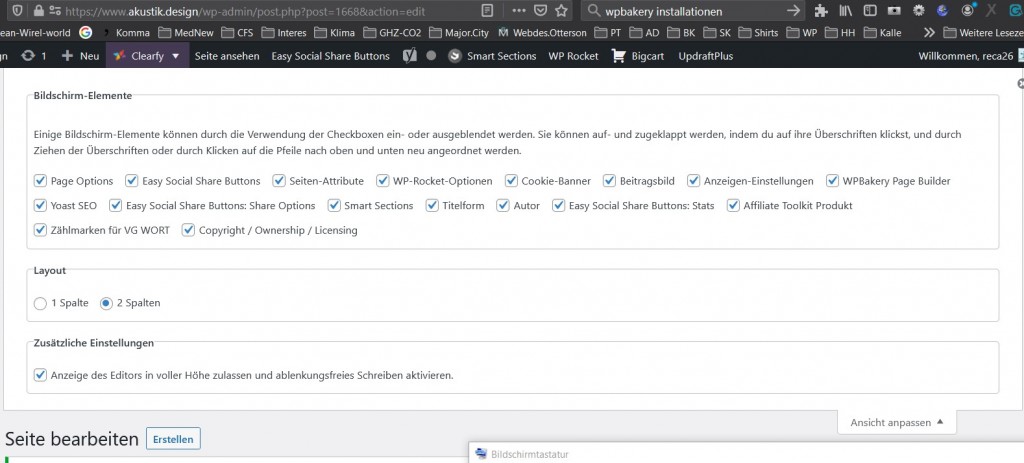The width and height of the screenshot is (1024, 463).
Task: Open the Google bookmark icon
Action: coord(86,33)
